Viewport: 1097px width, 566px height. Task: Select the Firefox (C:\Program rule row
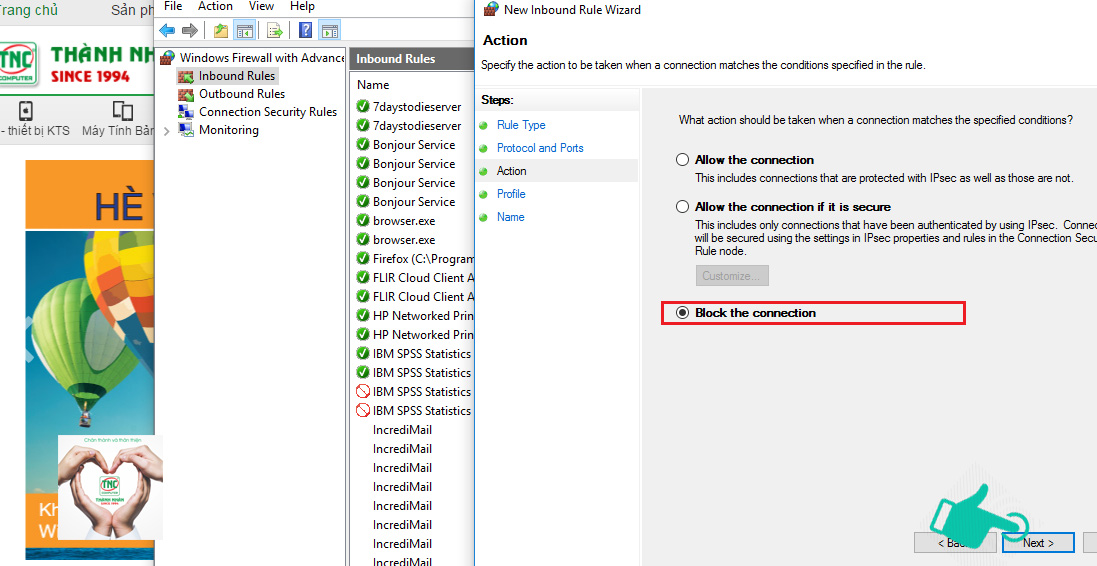click(x=415, y=259)
